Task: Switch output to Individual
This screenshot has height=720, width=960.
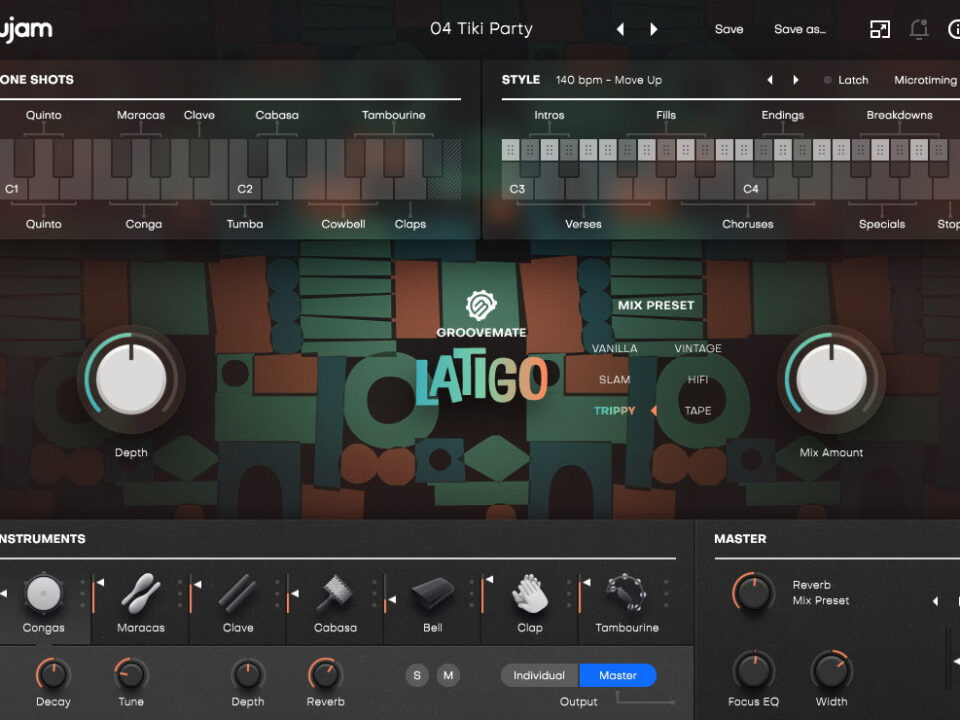Action: (539, 675)
